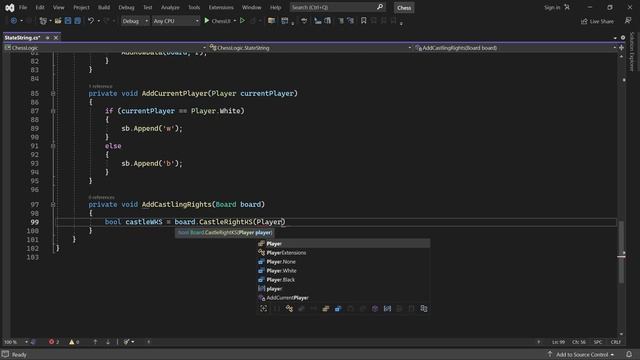Click the Chess solution name button
The image size is (640, 360).
(404, 8)
